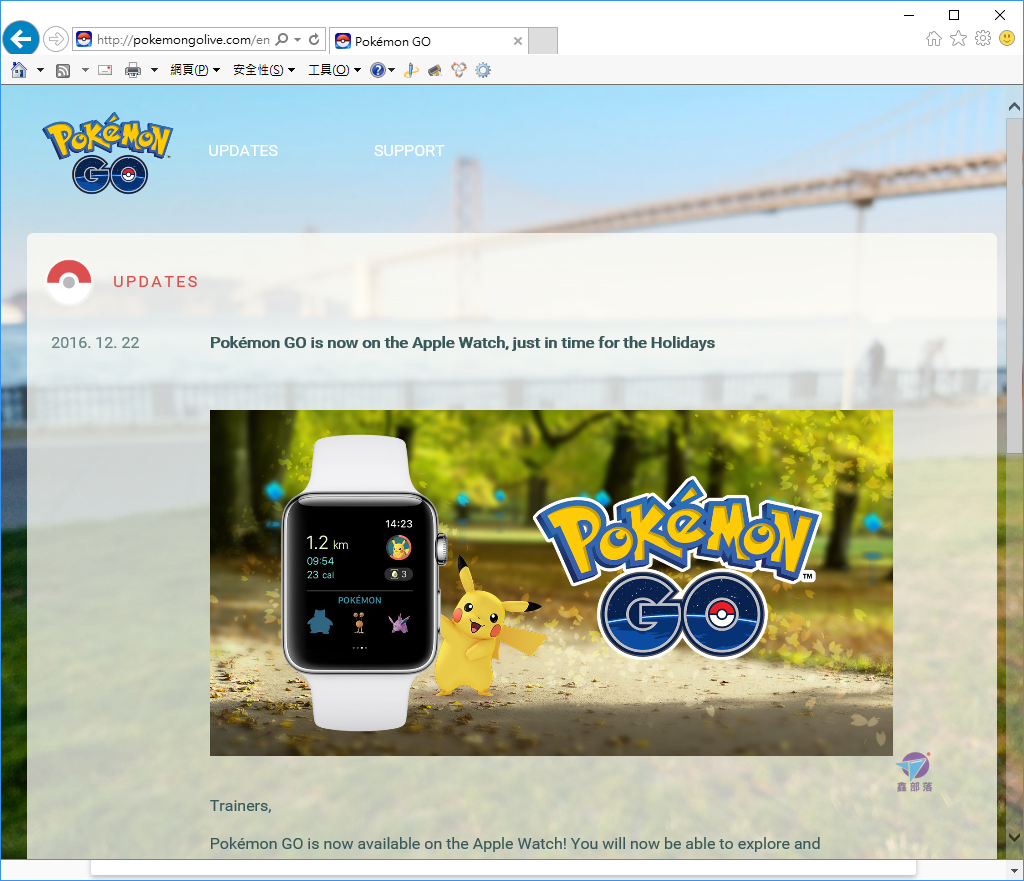The height and width of the screenshot is (881, 1024).
Task: Open the Apple Watch Holidays article title
Action: (x=462, y=343)
